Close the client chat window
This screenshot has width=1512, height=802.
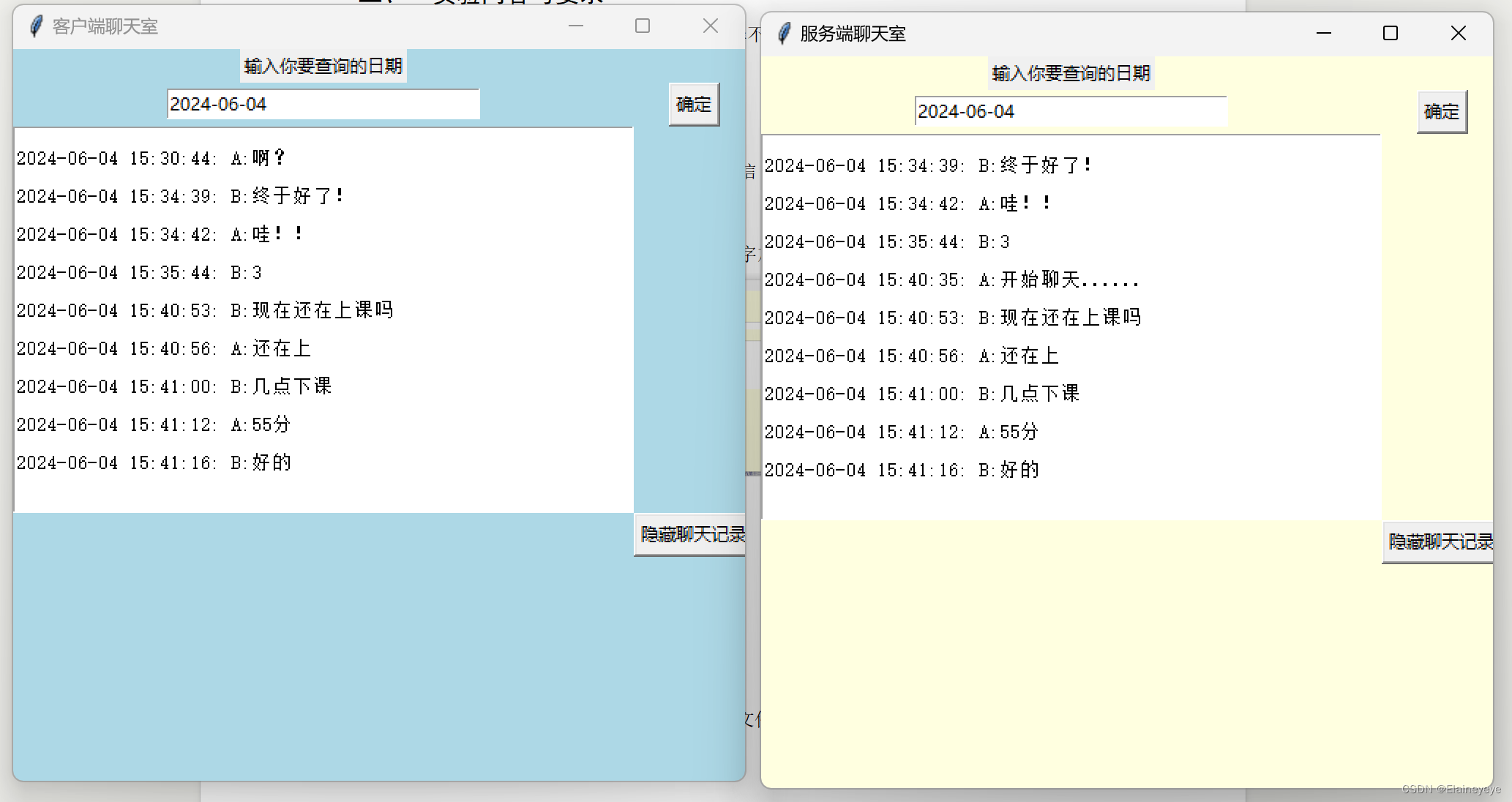pos(710,26)
